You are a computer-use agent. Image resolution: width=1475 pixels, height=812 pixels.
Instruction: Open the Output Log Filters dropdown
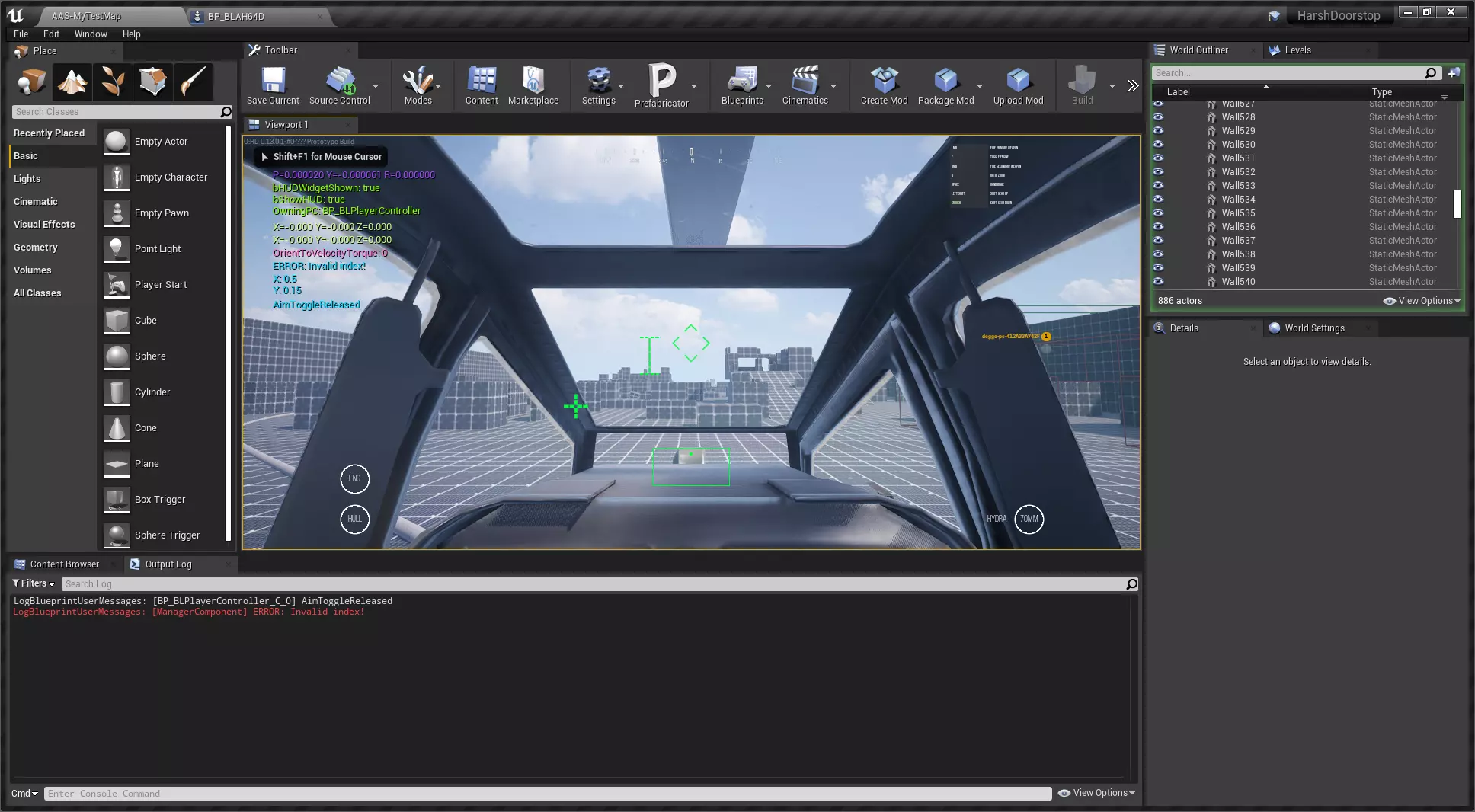point(34,583)
